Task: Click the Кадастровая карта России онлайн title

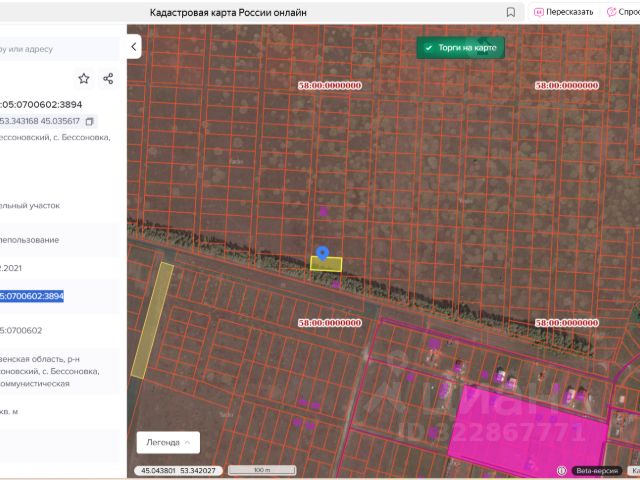Action: coord(228,12)
